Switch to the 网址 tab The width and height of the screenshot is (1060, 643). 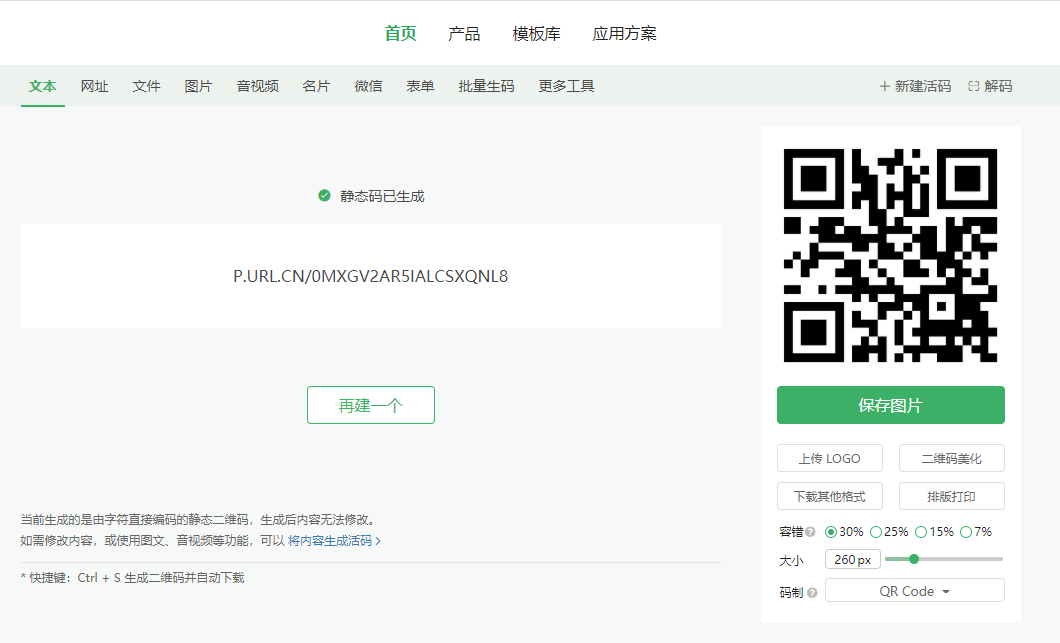(95, 87)
